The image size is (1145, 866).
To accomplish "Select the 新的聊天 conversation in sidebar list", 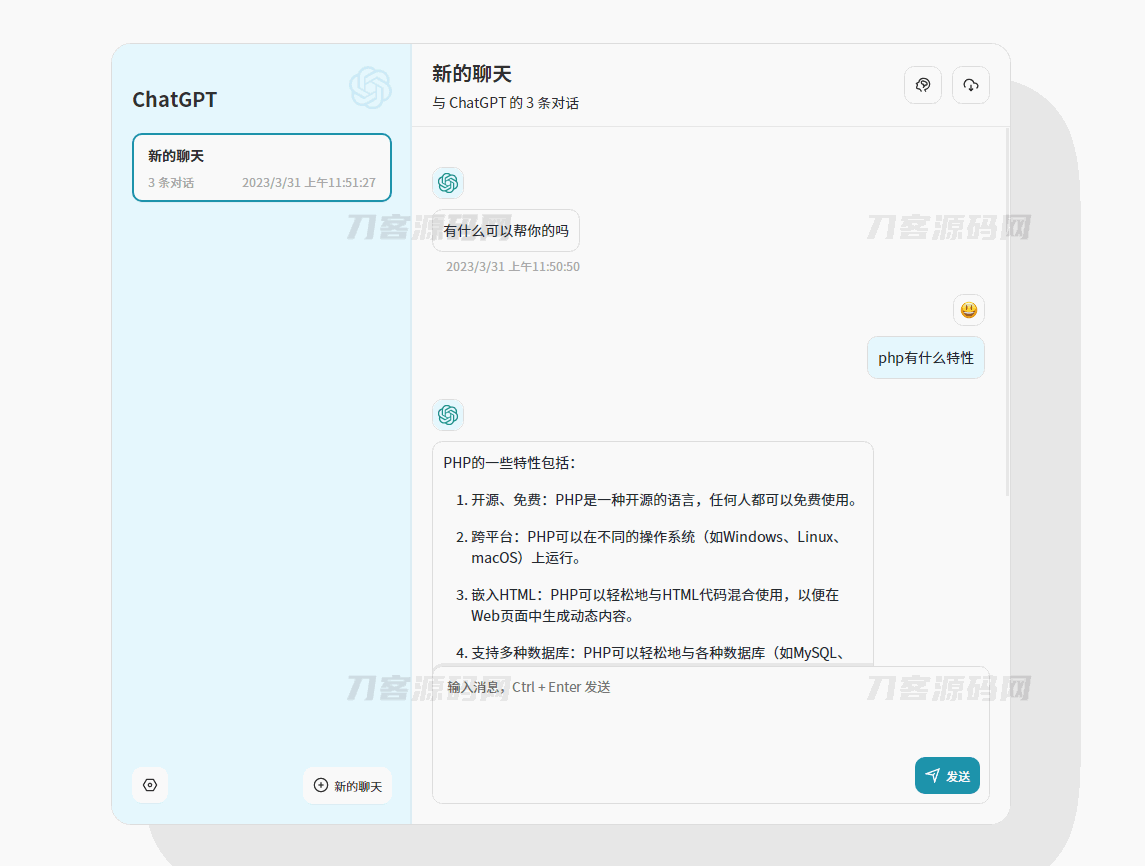I will [x=261, y=167].
